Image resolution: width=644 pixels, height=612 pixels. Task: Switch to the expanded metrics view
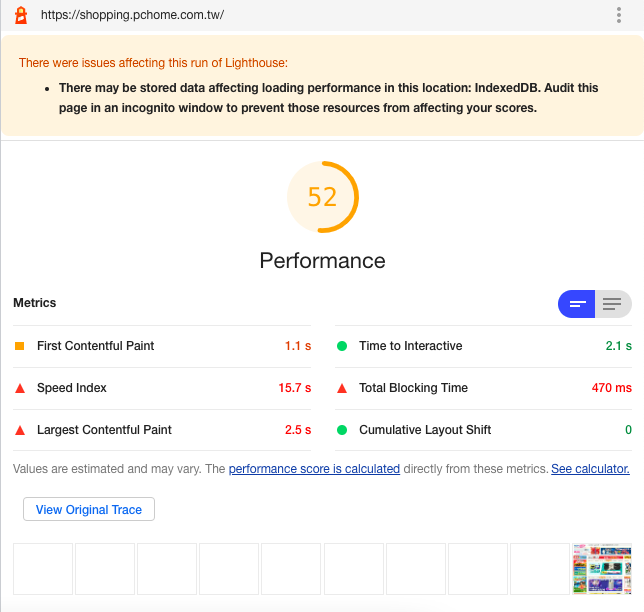(x=613, y=304)
